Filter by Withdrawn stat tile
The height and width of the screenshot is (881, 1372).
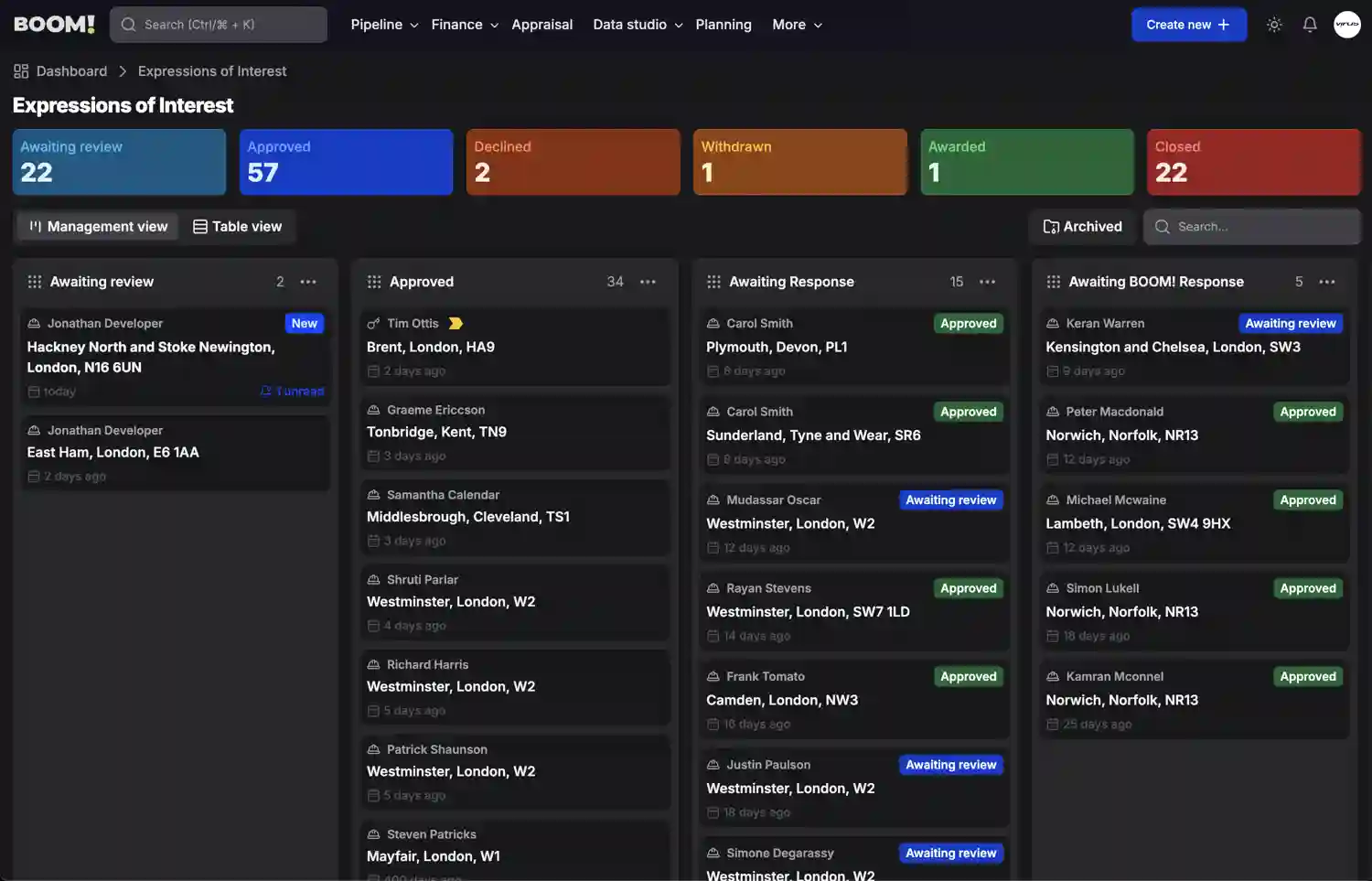click(x=800, y=162)
